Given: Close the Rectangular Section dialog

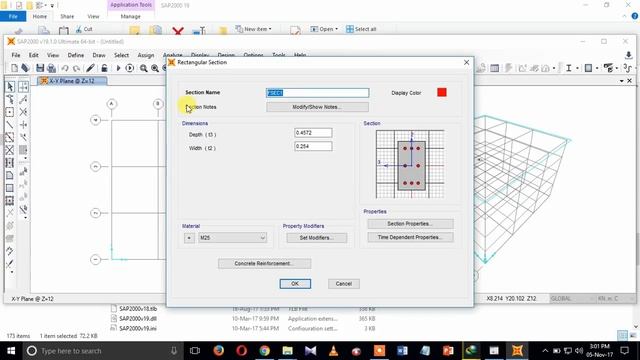Looking at the screenshot, I should [467, 62].
